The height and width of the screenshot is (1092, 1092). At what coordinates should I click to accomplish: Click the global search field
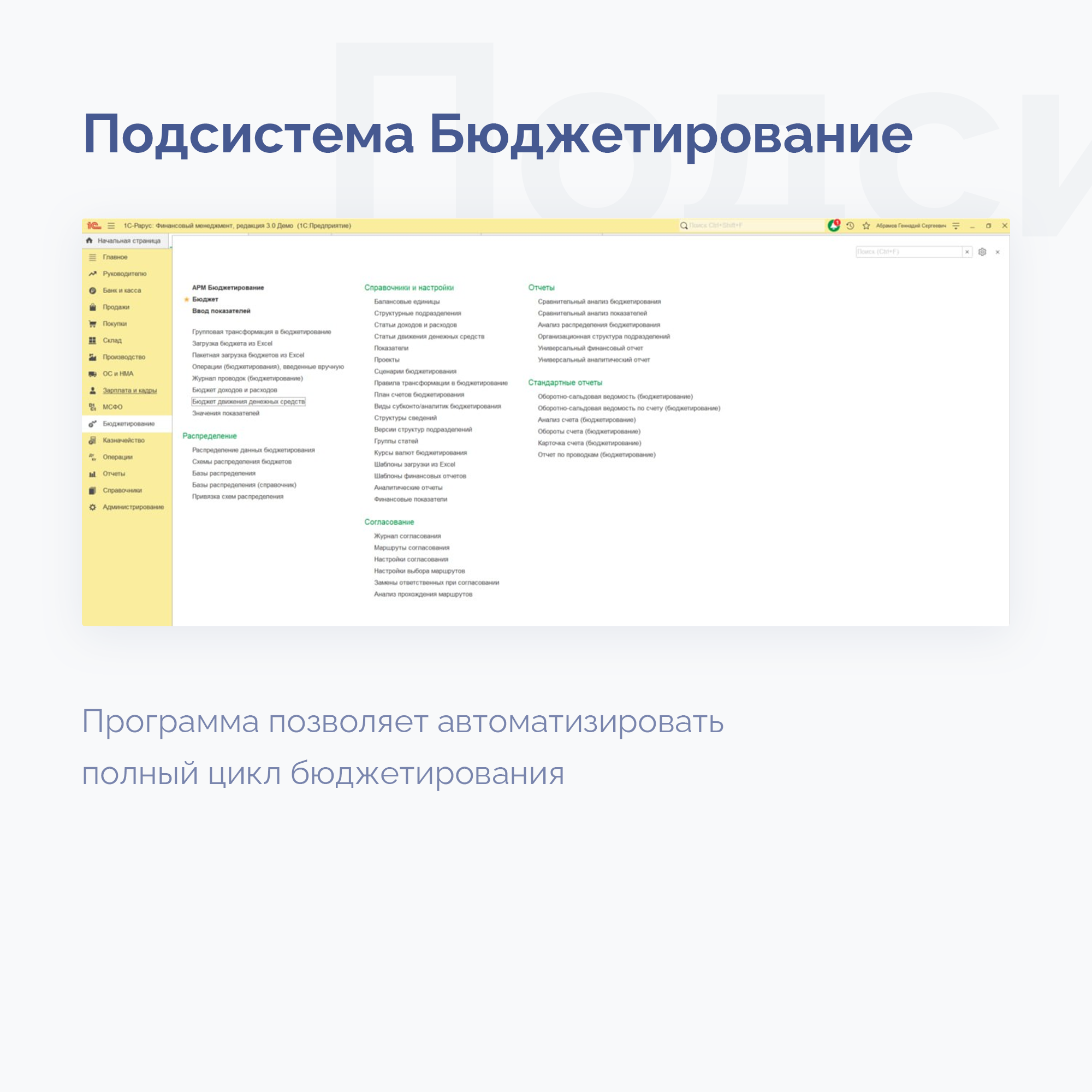point(752,225)
